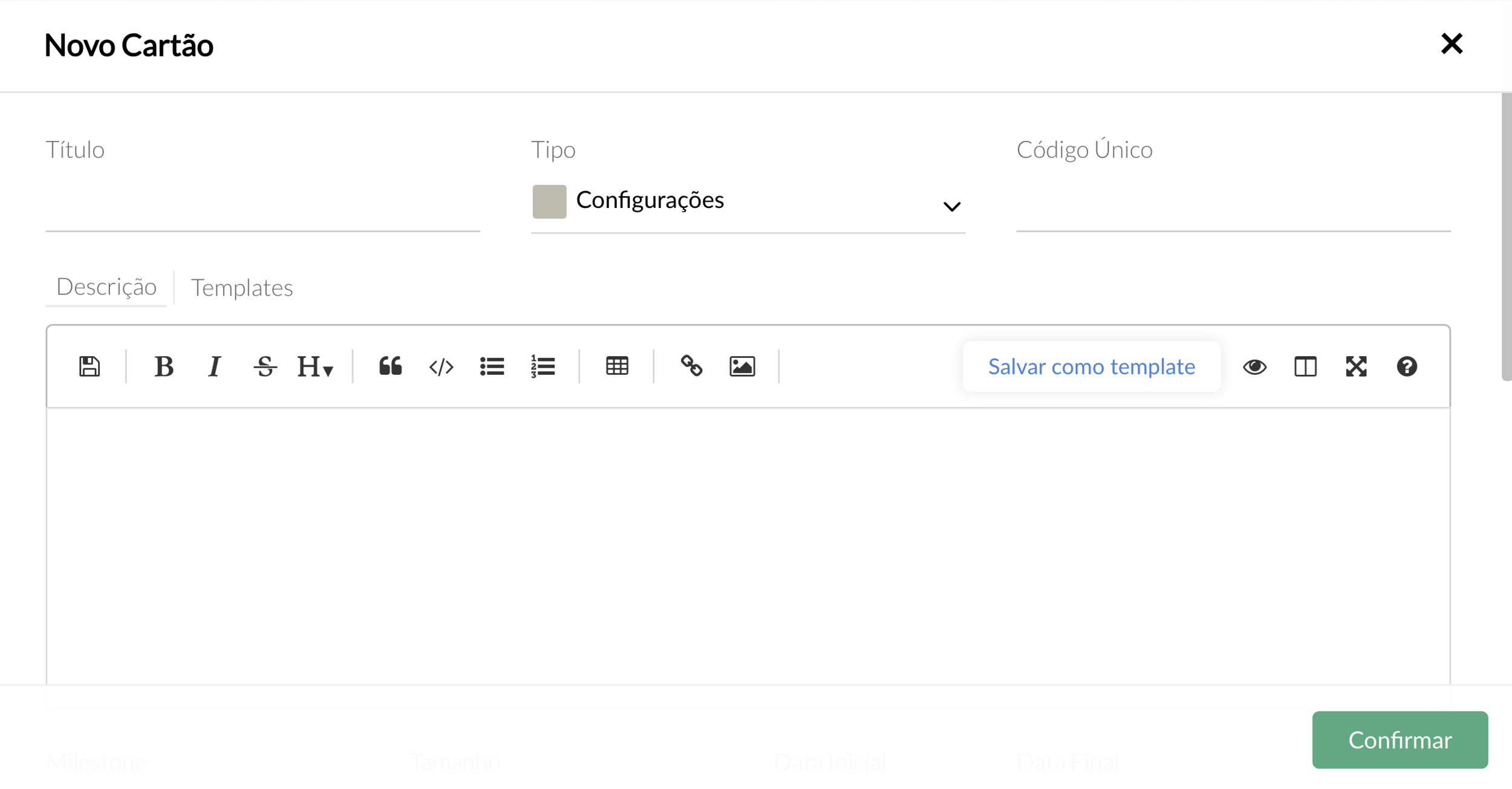This screenshot has height=789, width=1512.
Task: Switch to the Templates tab
Action: pos(242,288)
